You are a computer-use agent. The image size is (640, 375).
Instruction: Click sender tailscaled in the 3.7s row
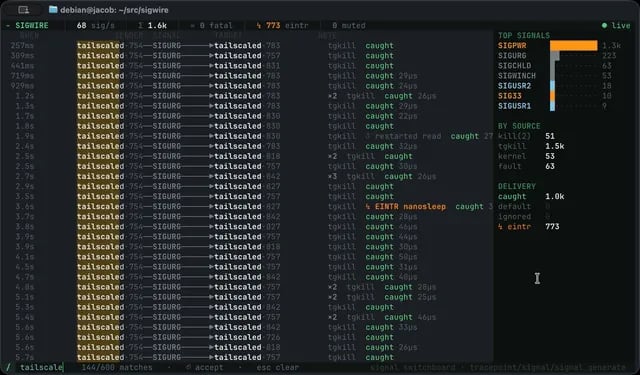pyautogui.click(x=100, y=217)
